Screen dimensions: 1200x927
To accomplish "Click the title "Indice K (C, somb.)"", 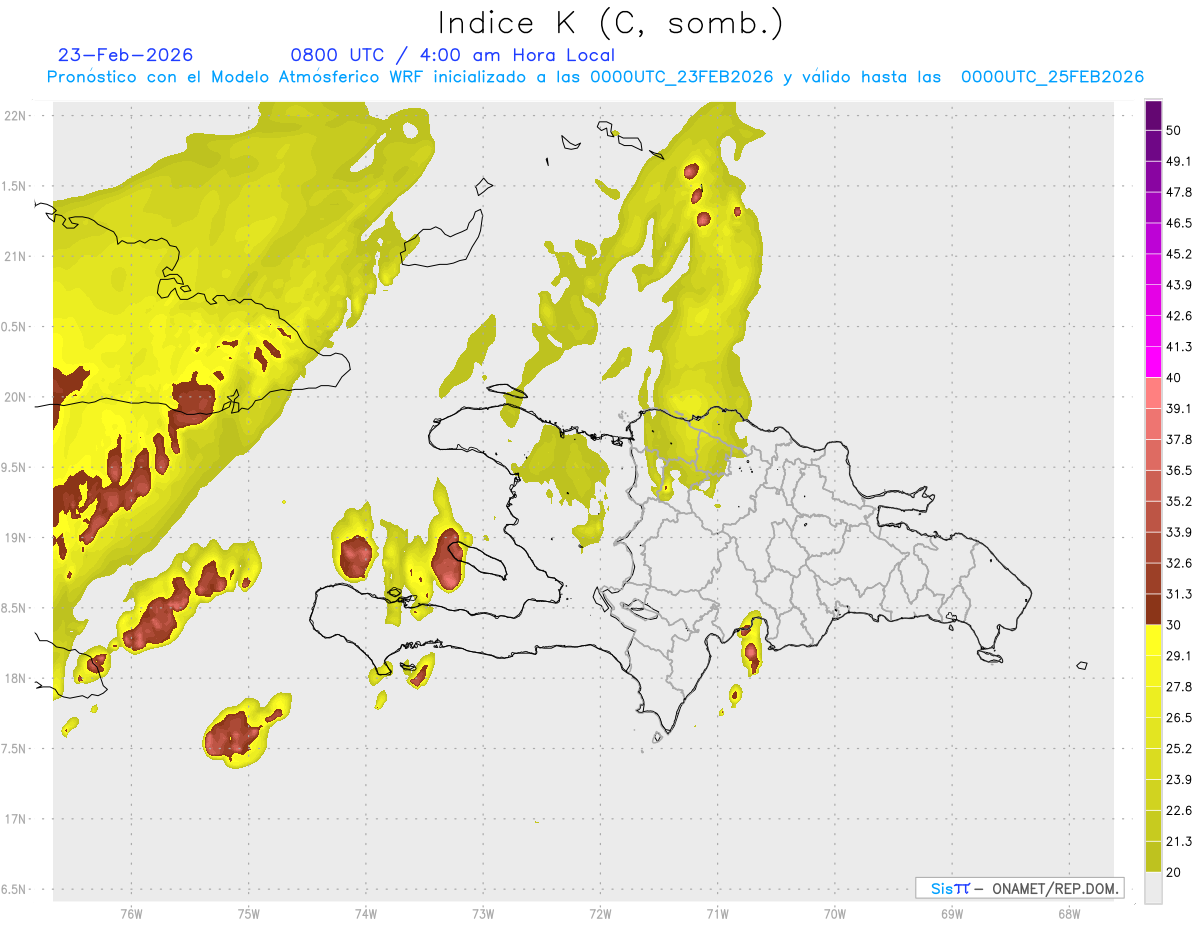I will [610, 24].
